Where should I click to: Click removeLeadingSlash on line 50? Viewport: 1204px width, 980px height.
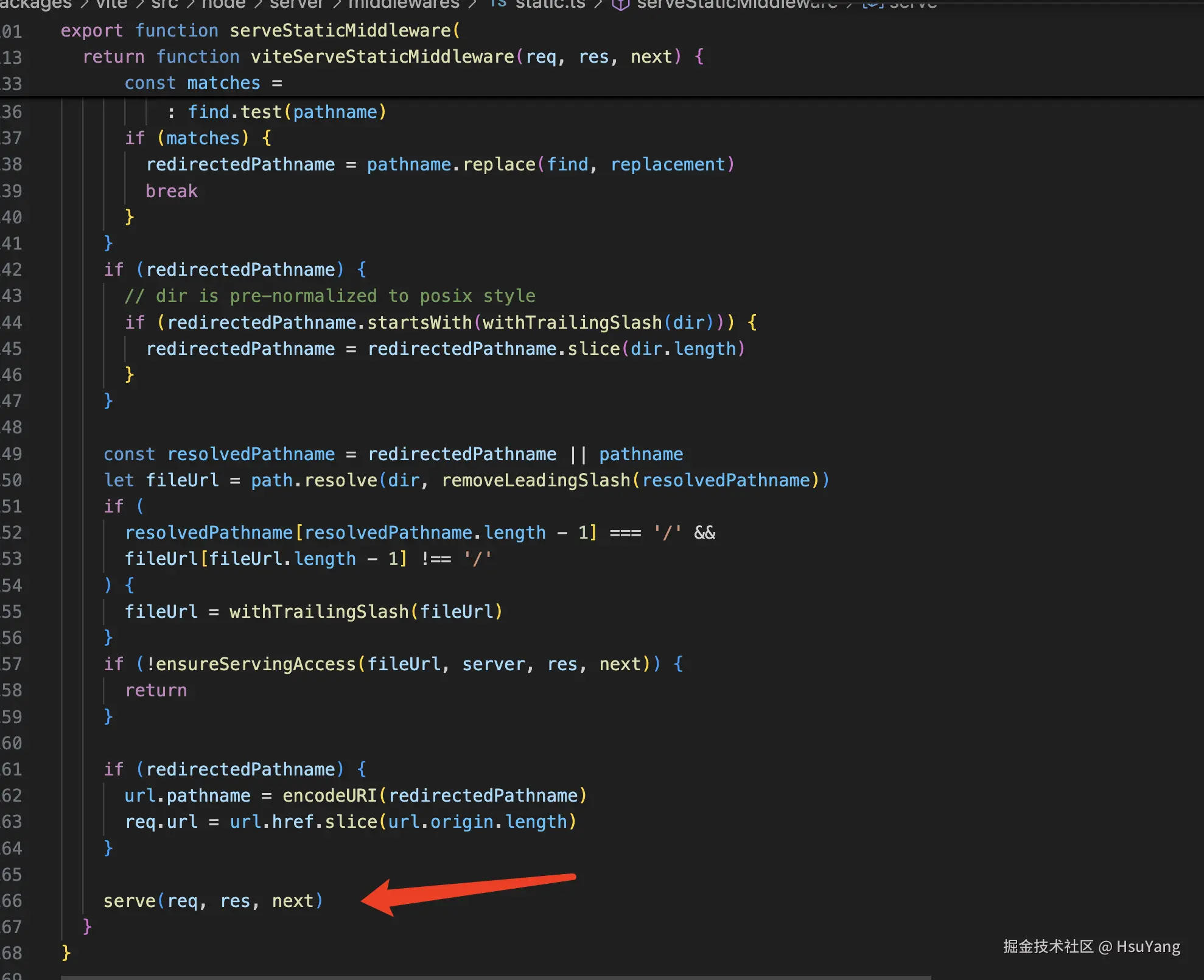536,480
